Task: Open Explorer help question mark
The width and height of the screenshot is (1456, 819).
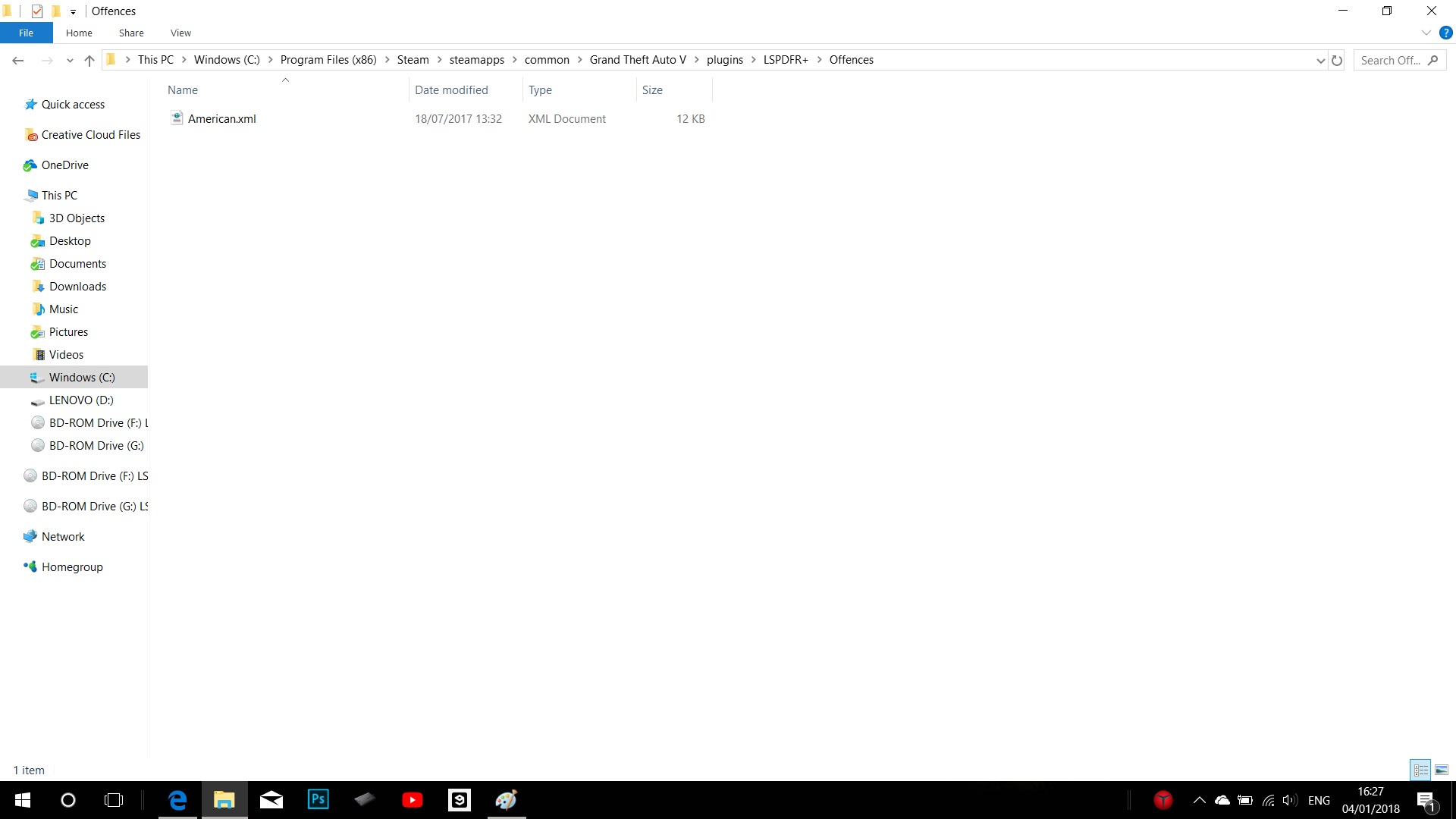Action: (x=1445, y=33)
